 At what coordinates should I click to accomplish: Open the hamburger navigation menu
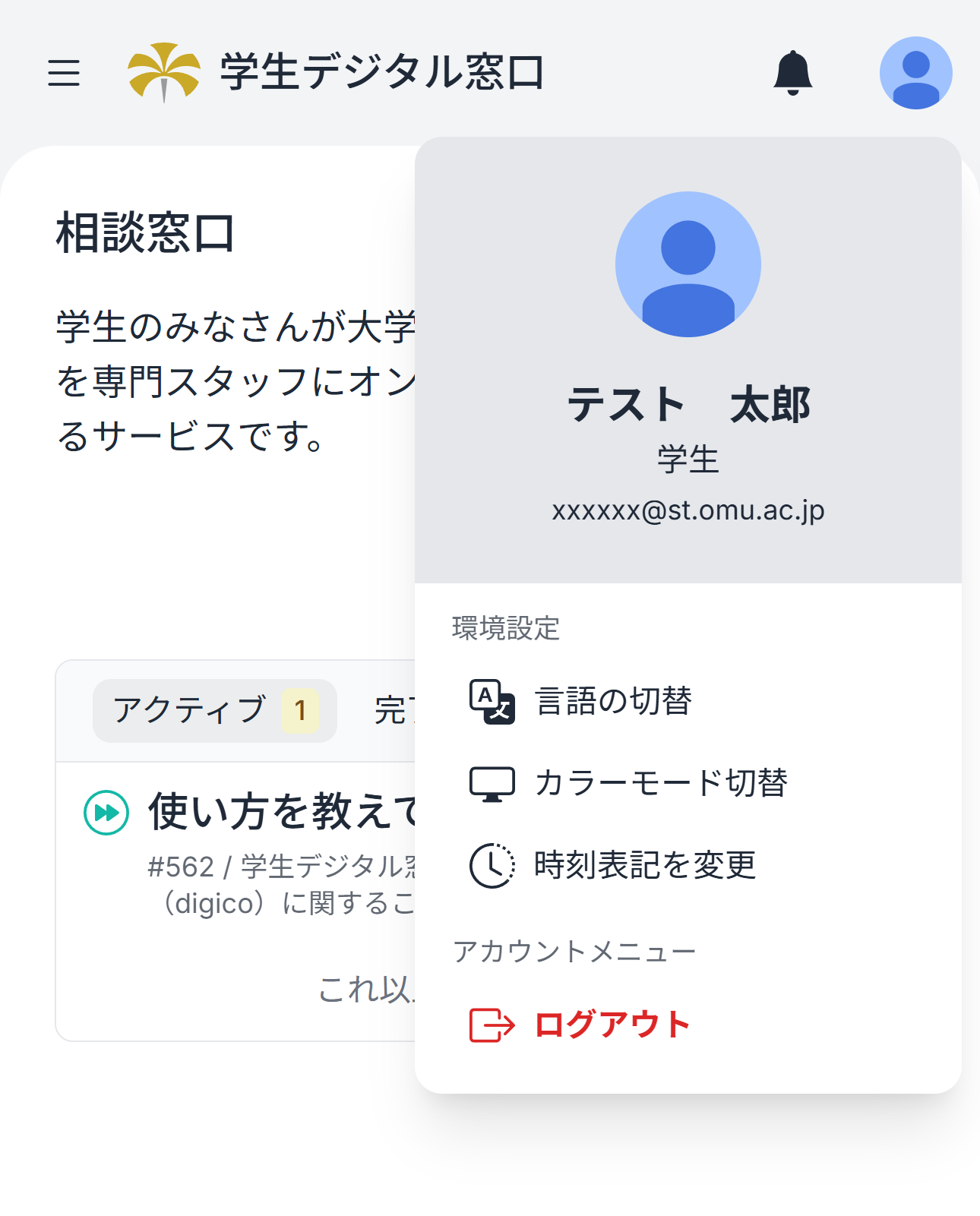point(64,73)
